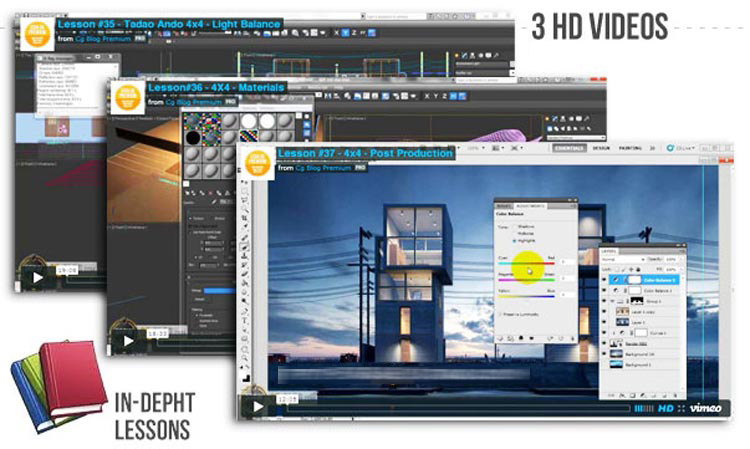This screenshot has height=449, width=750.
Task: Click the X axis button in the Lesson #36 toolbar
Action: click(x=427, y=96)
